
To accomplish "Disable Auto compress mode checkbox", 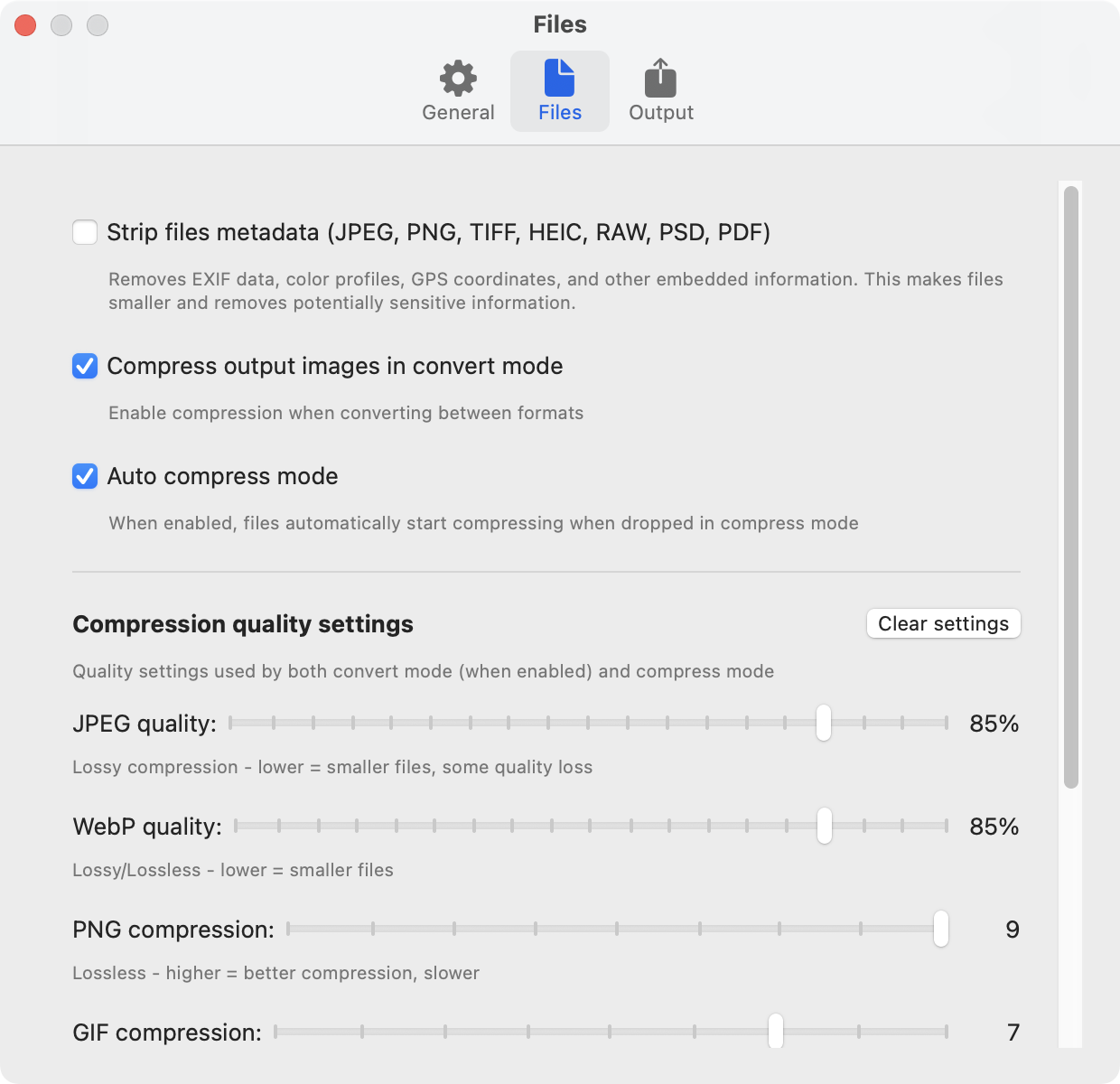I will (85, 476).
